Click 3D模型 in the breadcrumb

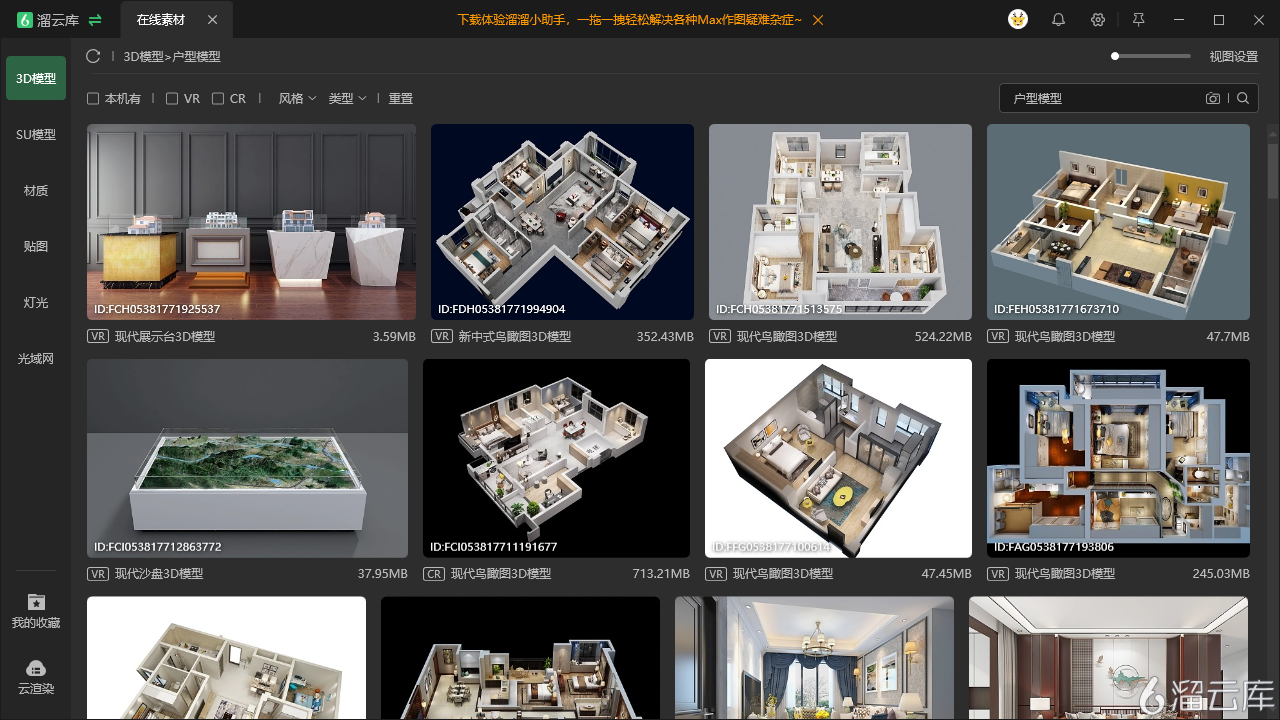pyautogui.click(x=143, y=57)
